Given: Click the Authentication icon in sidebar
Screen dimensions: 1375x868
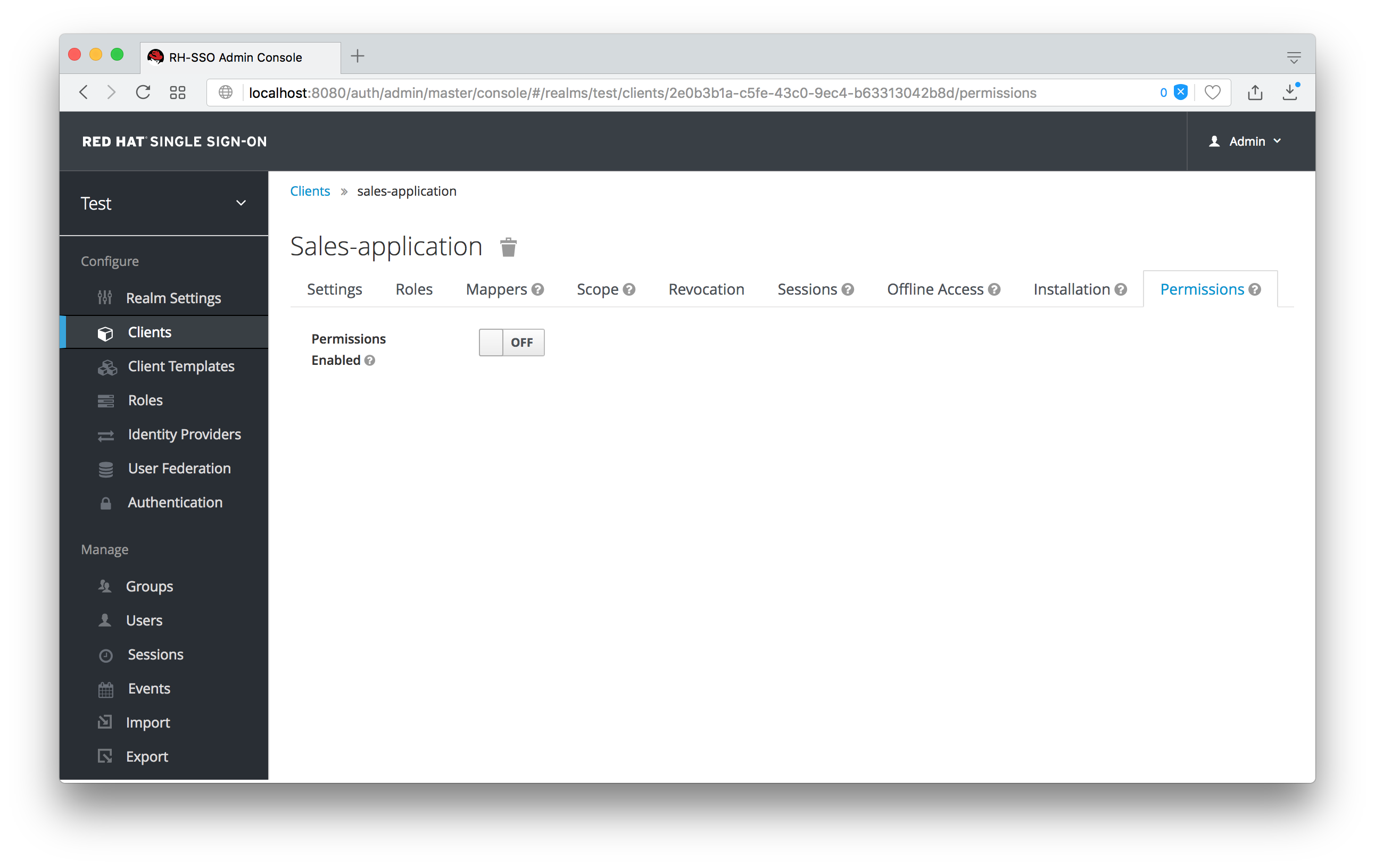Looking at the screenshot, I should click(x=106, y=502).
